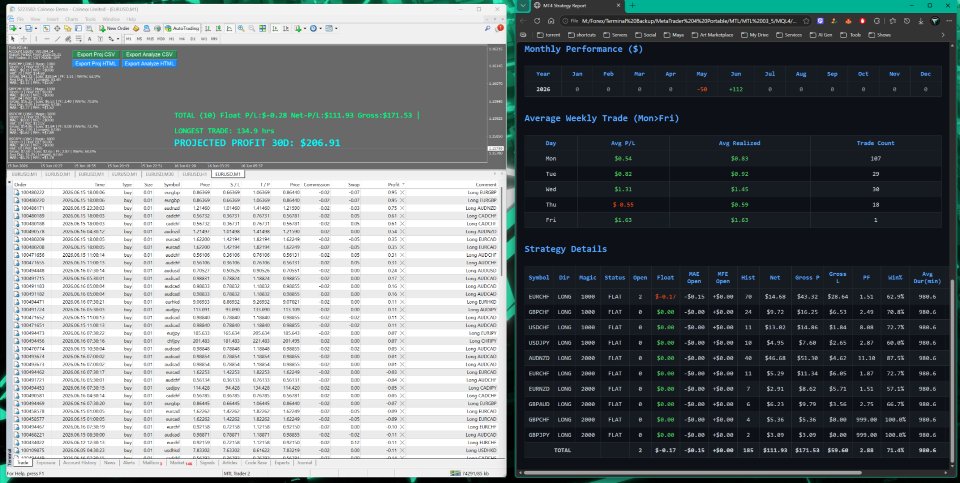Open the browser tab search chevron
Viewport: 960px width, 483px height.
point(522,6)
